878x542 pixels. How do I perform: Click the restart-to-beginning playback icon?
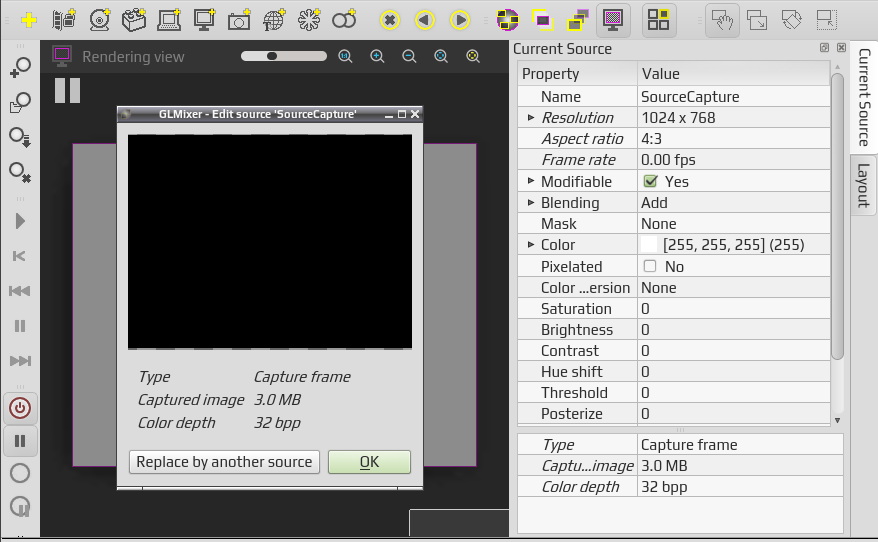(x=19, y=256)
